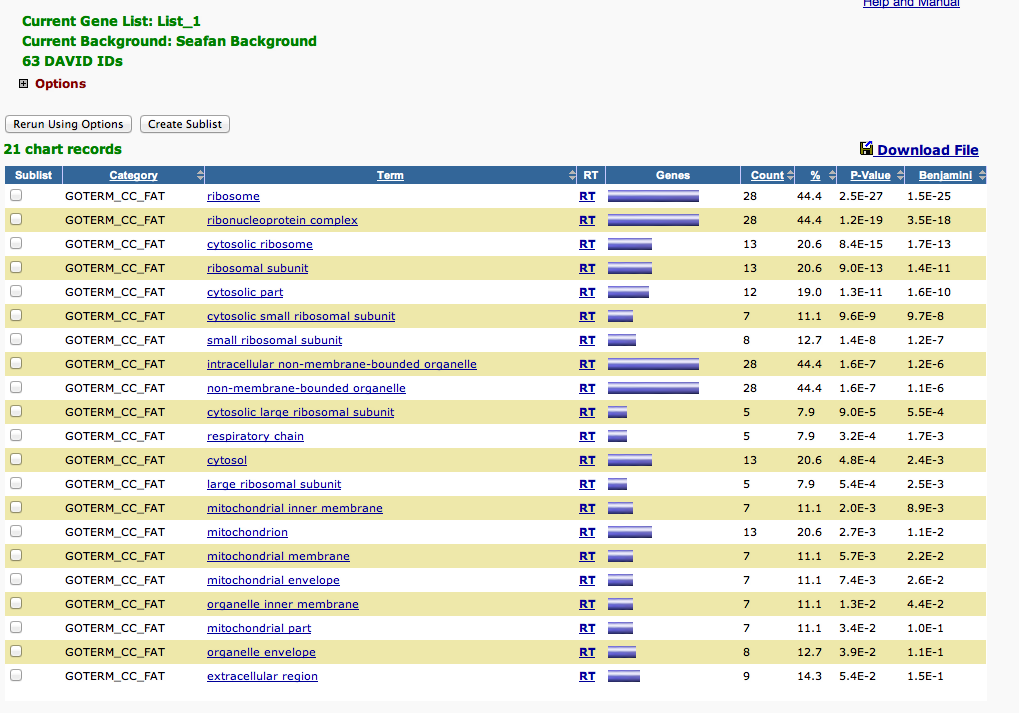Select P-value 2.5E-27 in ribosome row
The height and width of the screenshot is (713, 1019).
[860, 196]
